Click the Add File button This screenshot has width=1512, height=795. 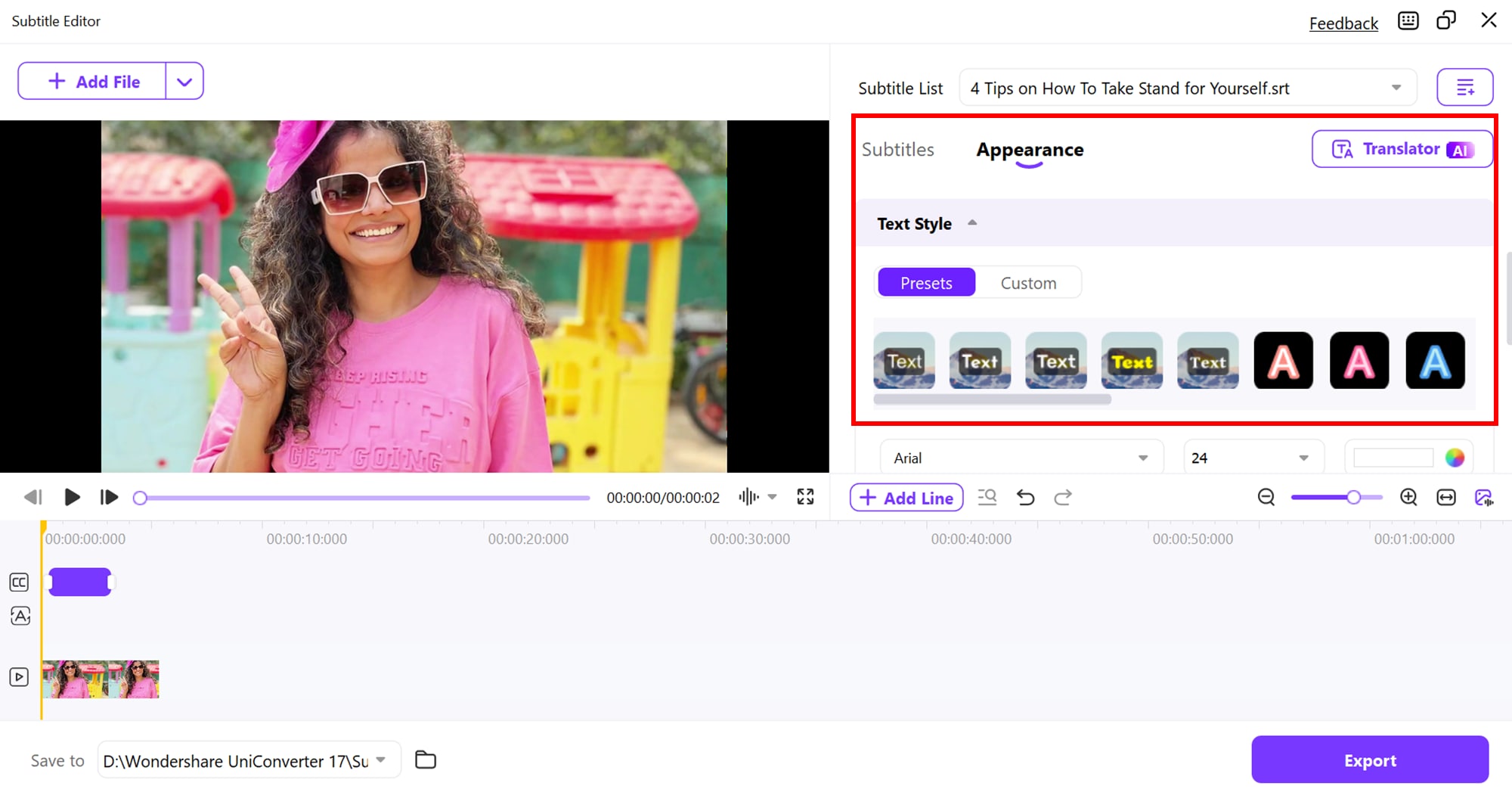click(92, 82)
